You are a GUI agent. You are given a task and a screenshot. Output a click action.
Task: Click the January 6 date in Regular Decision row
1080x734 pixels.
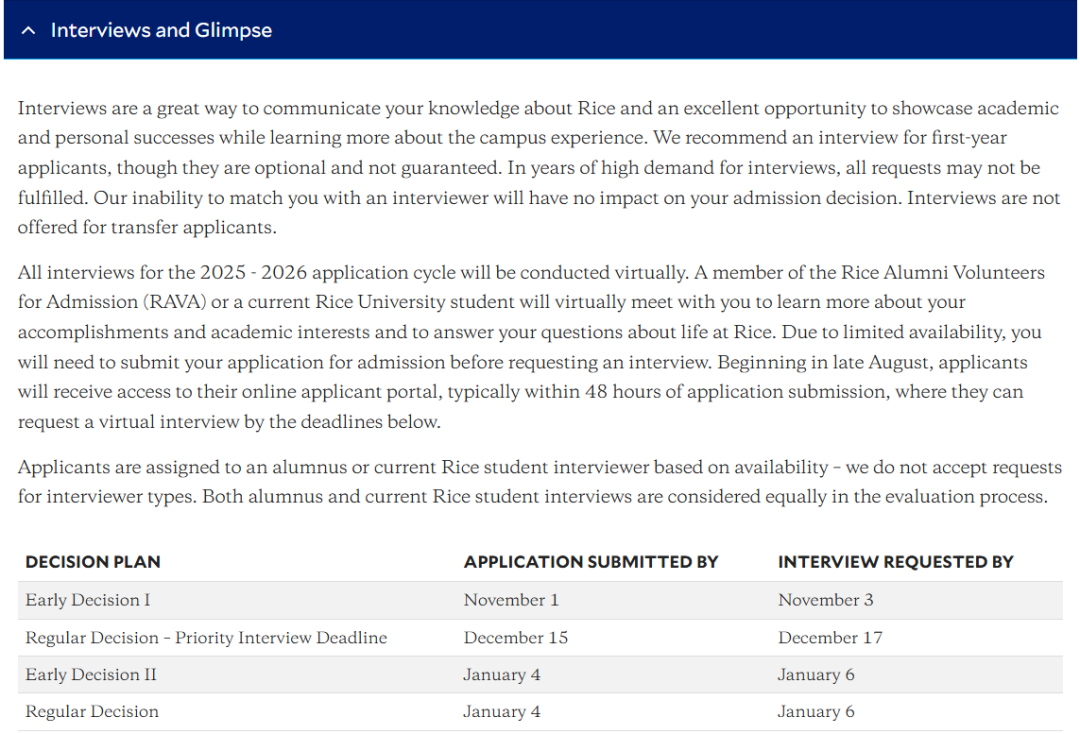tap(817, 712)
